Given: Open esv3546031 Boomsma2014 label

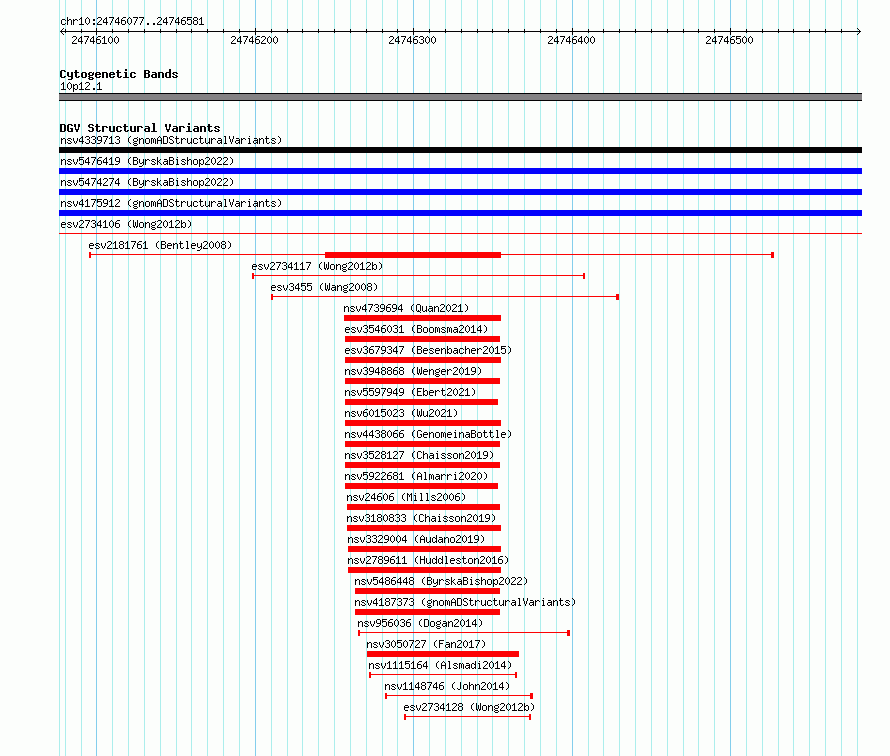Looking at the screenshot, I should (x=416, y=329).
